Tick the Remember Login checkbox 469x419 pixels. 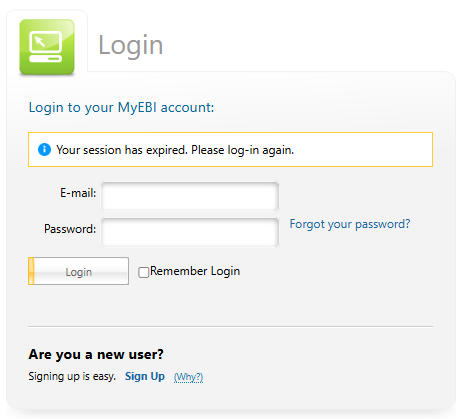click(x=144, y=272)
